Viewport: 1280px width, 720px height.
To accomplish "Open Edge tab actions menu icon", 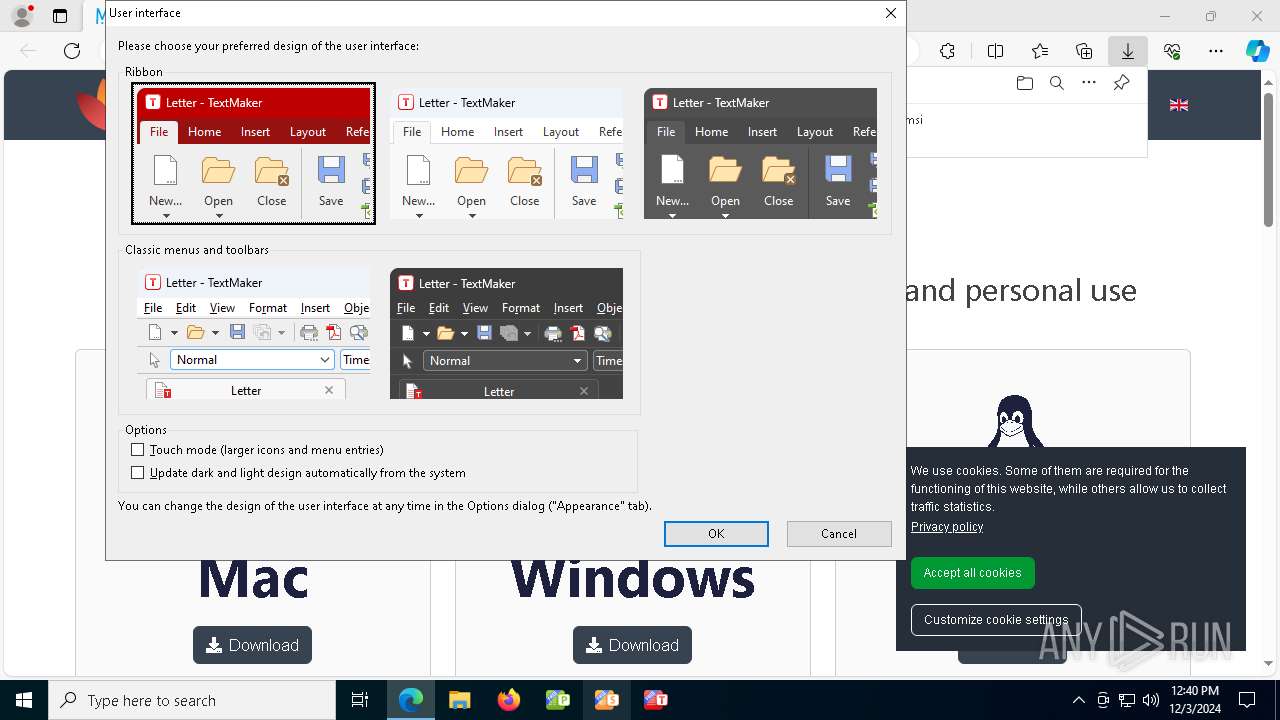I will pyautogui.click(x=60, y=16).
